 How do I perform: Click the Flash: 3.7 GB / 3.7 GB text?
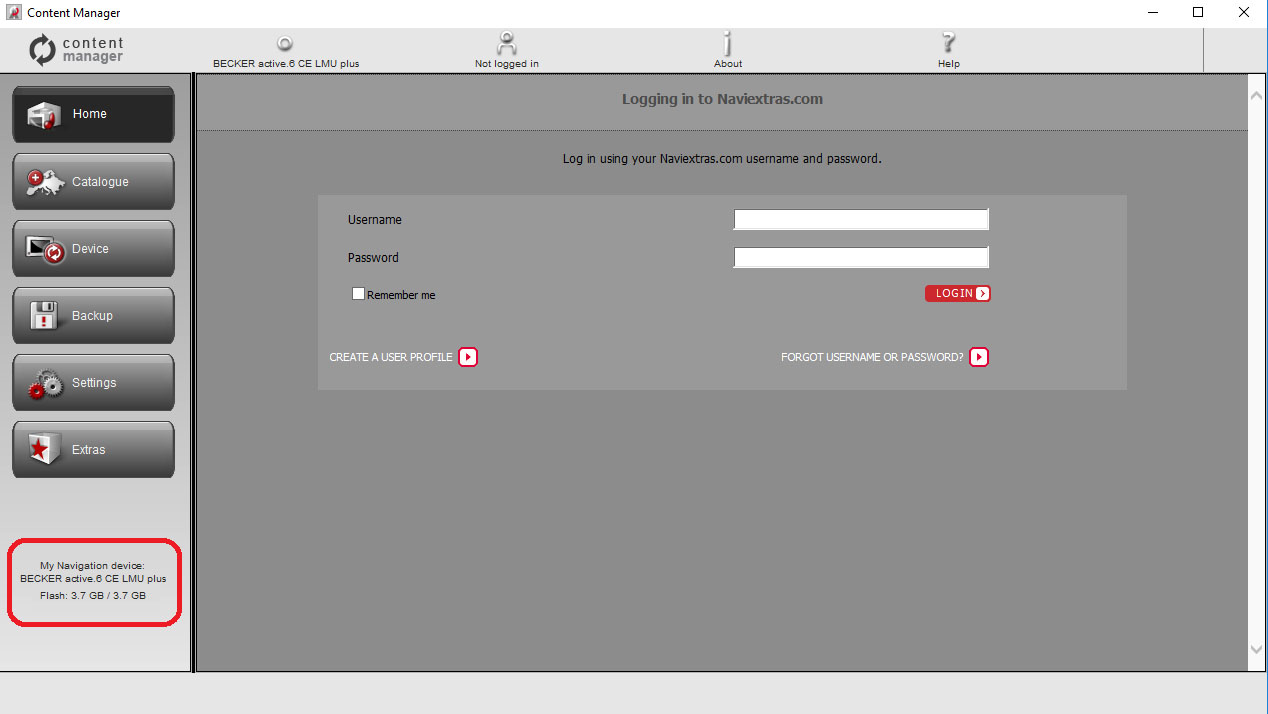click(94, 595)
